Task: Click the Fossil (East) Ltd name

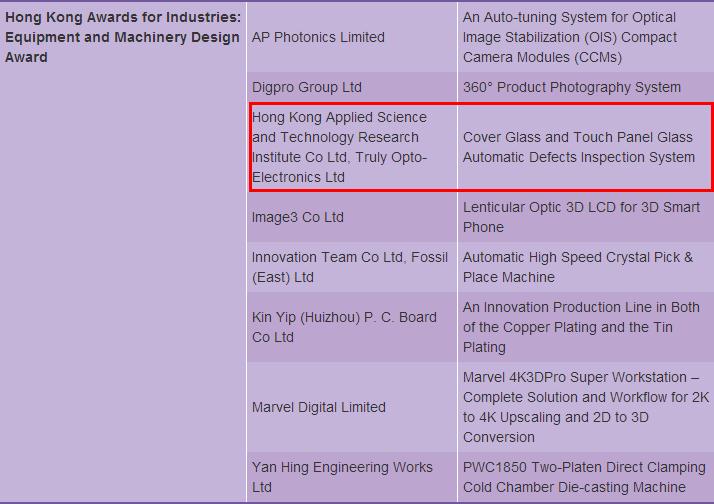Action: [283, 277]
